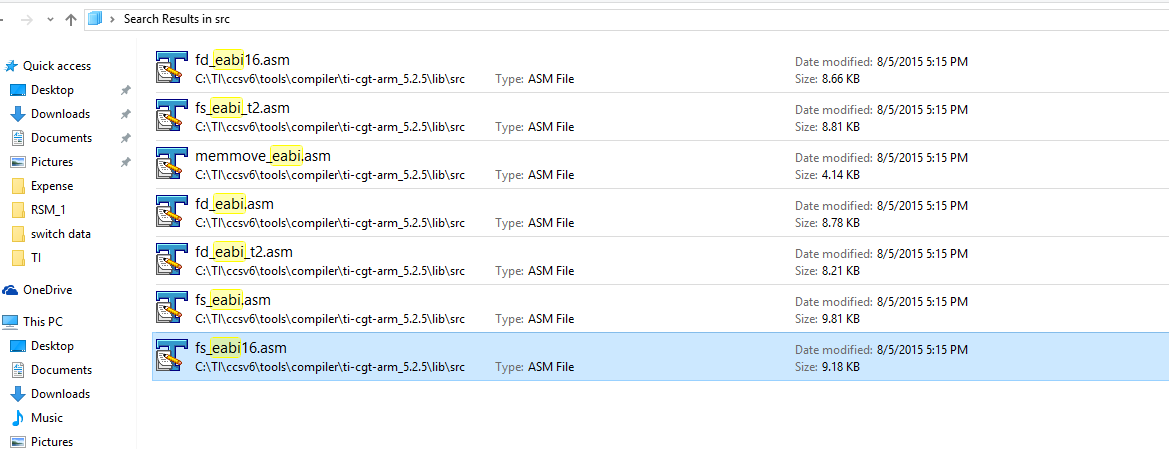Open the fd_eabi_t2.asm search result
Image resolution: width=1169 pixels, height=449 pixels.
[x=244, y=252]
